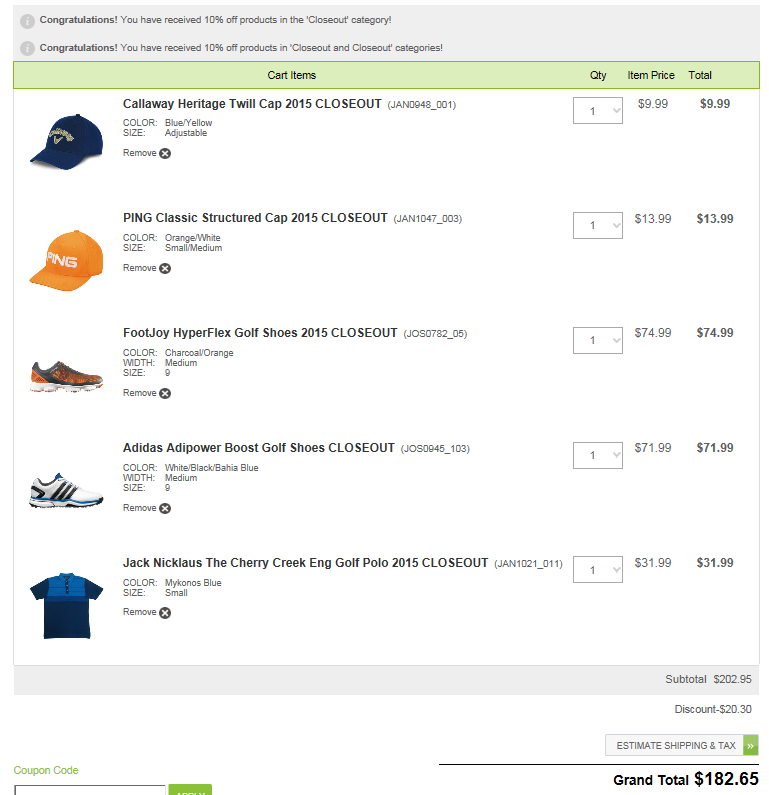The height and width of the screenshot is (795, 769).
Task: Open quantity dropdown for PING Classic Cap
Action: [597, 225]
